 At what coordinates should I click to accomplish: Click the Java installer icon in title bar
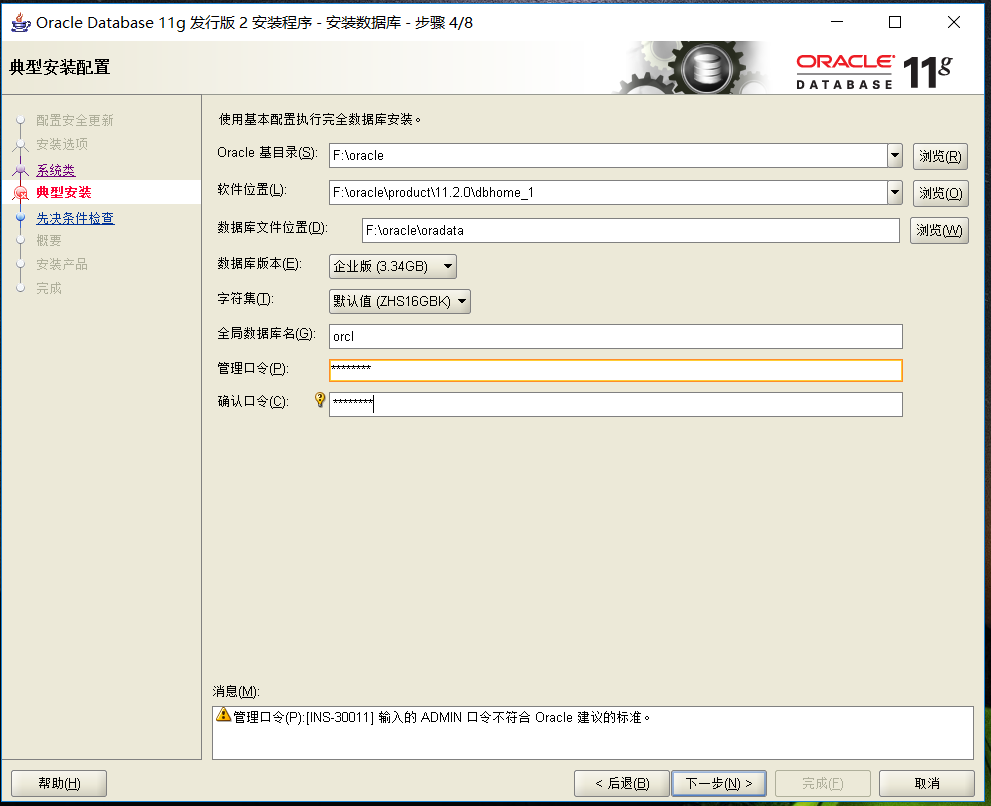[21, 23]
